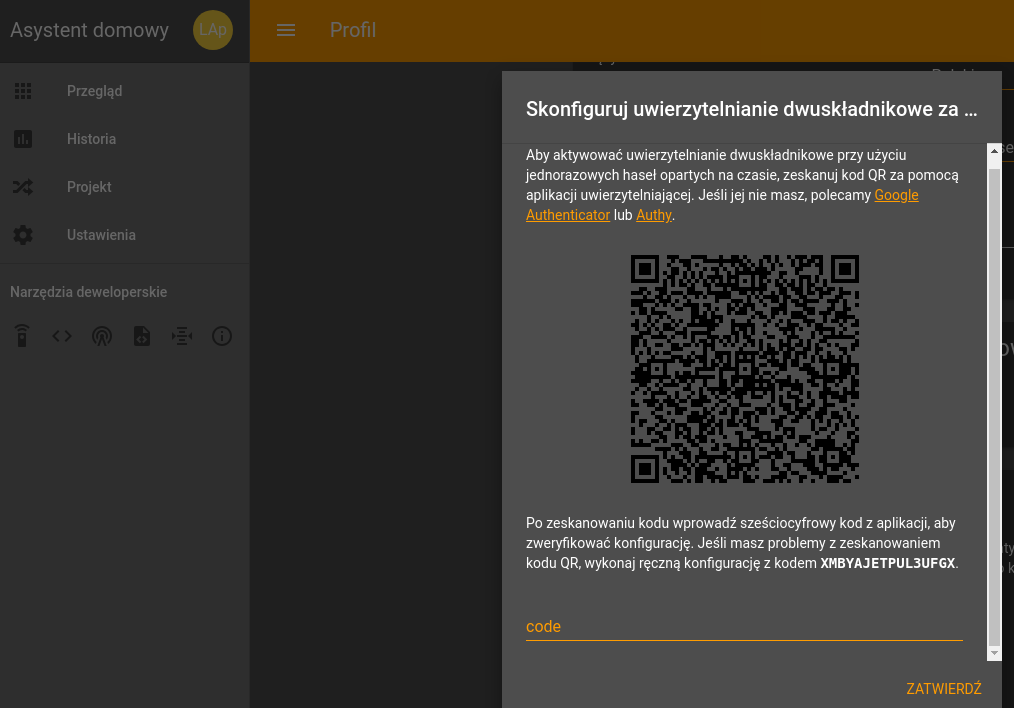Follow the Authy link
This screenshot has height=708, width=1014.
654,215
